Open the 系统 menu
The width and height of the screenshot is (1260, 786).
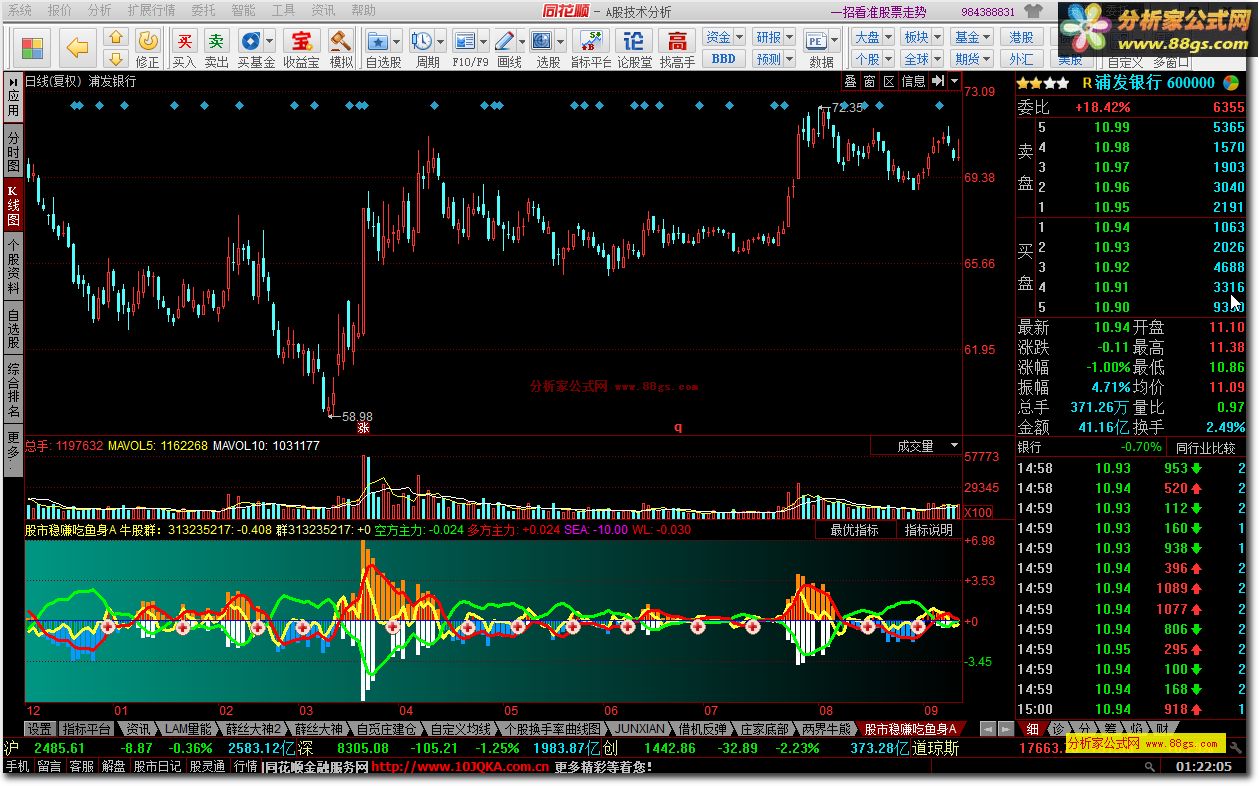pos(20,10)
